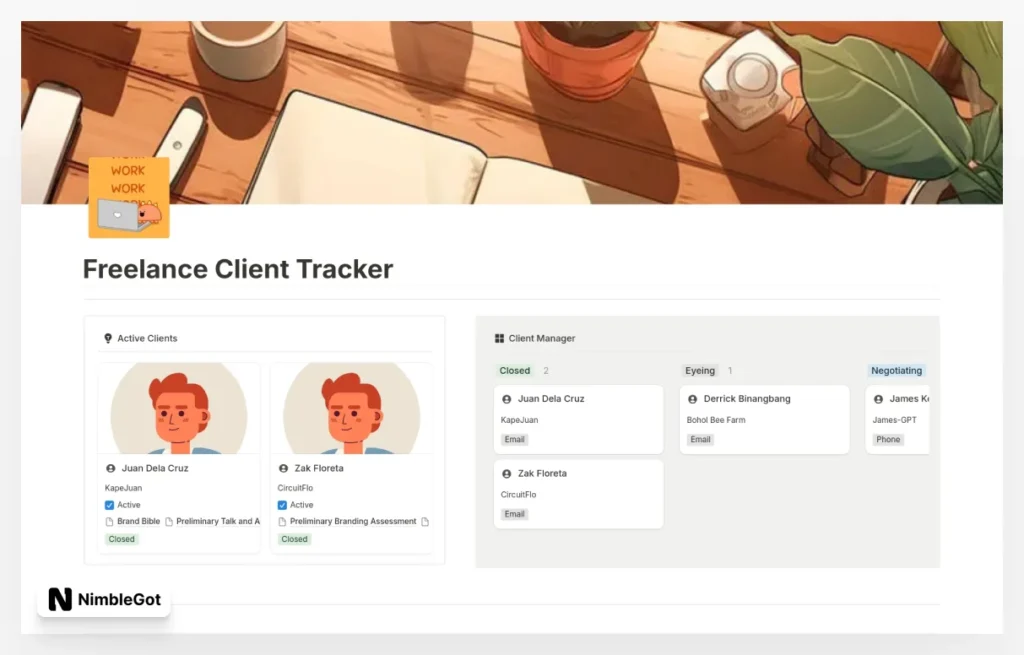Select the Eyeing column header
The image size is (1024, 655).
(x=700, y=370)
